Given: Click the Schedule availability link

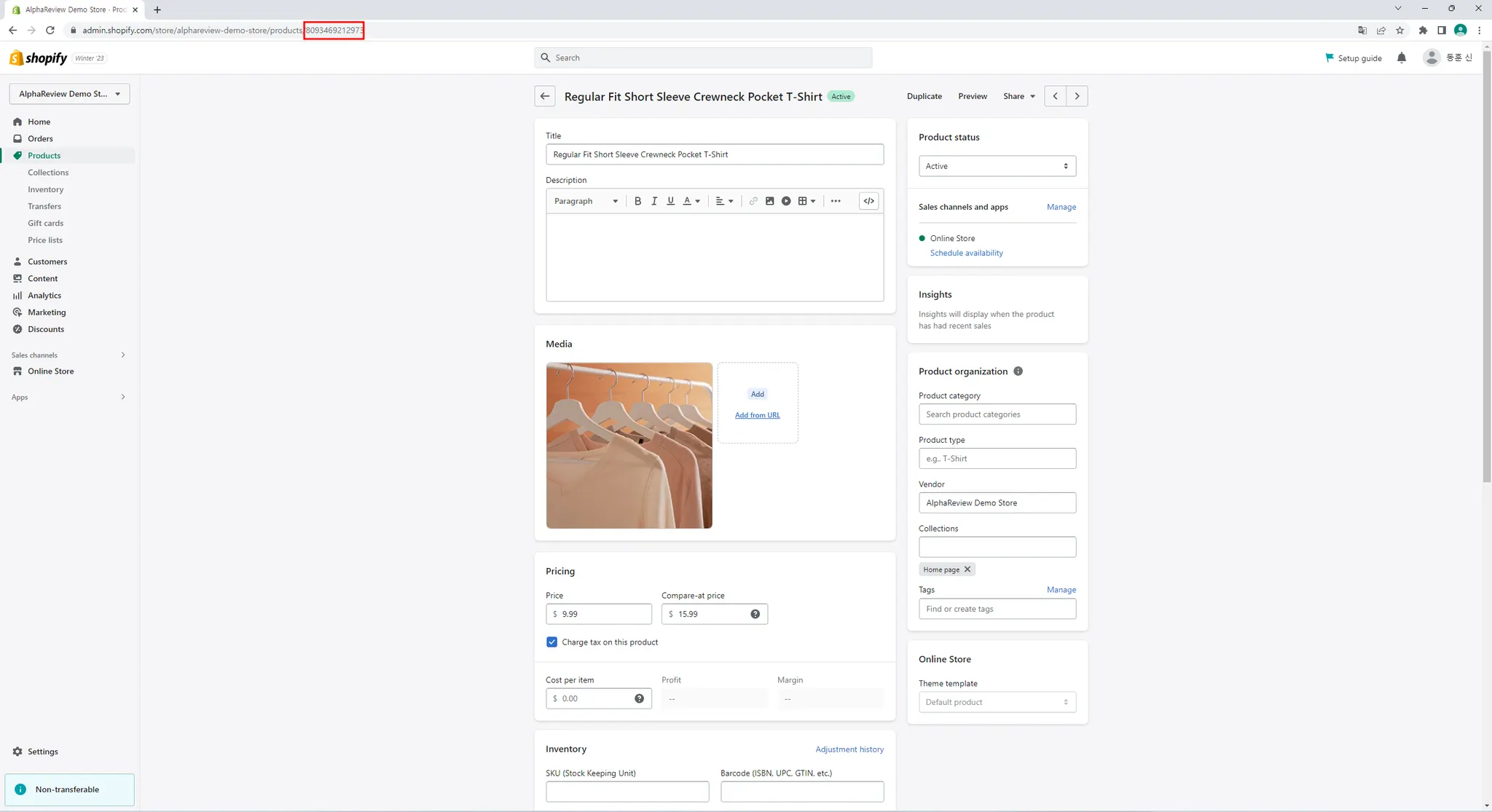Looking at the screenshot, I should click(966, 253).
